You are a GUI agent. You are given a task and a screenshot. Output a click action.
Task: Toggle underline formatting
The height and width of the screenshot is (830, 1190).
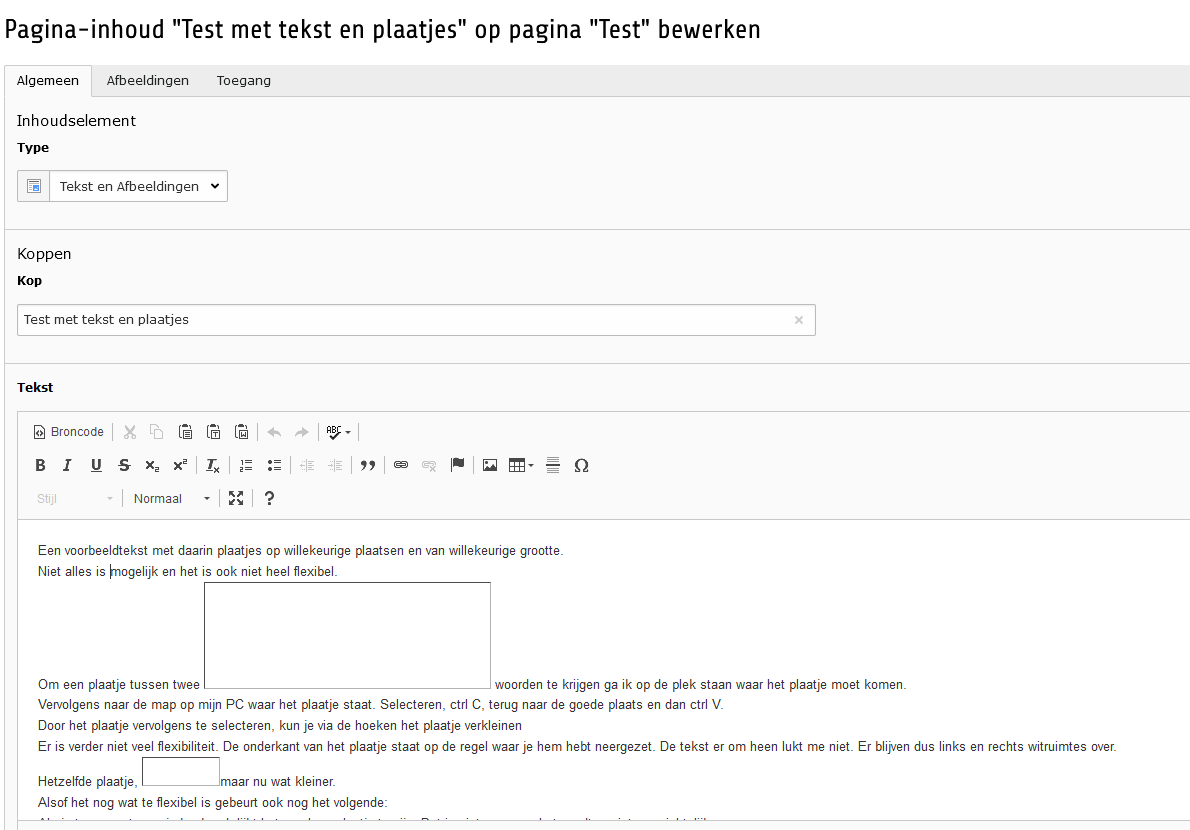pos(96,465)
